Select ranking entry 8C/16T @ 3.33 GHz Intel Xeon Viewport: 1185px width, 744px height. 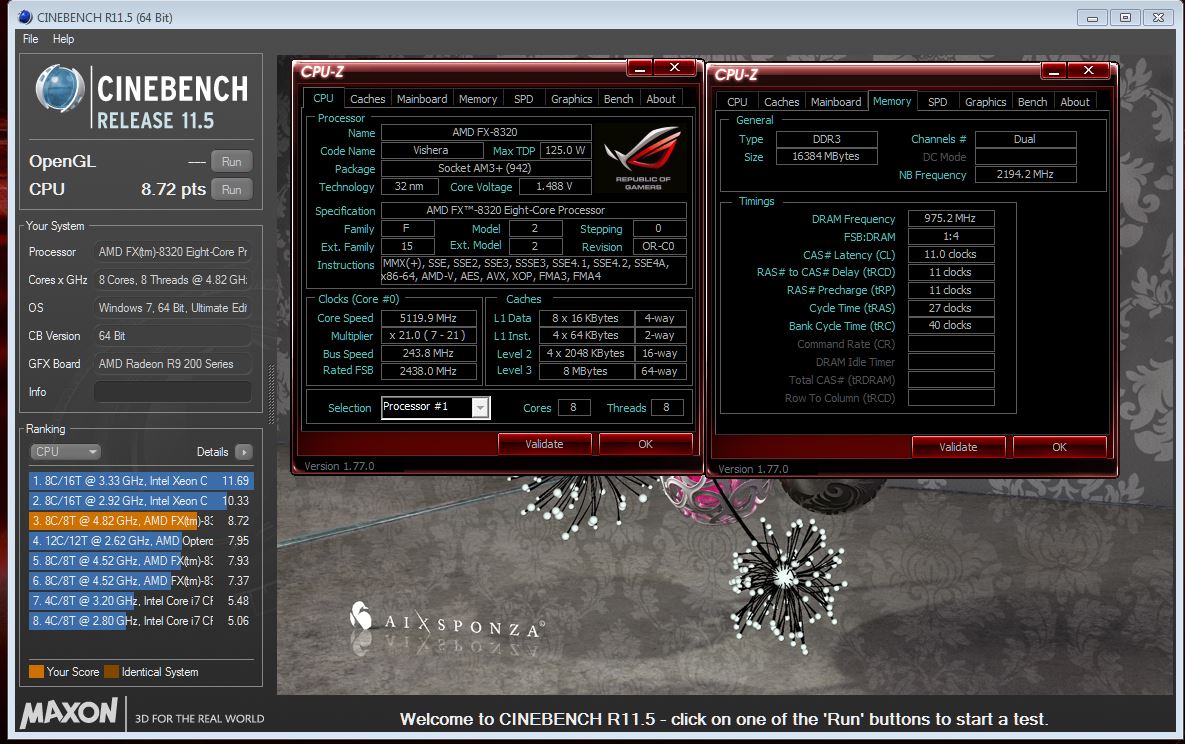(141, 481)
